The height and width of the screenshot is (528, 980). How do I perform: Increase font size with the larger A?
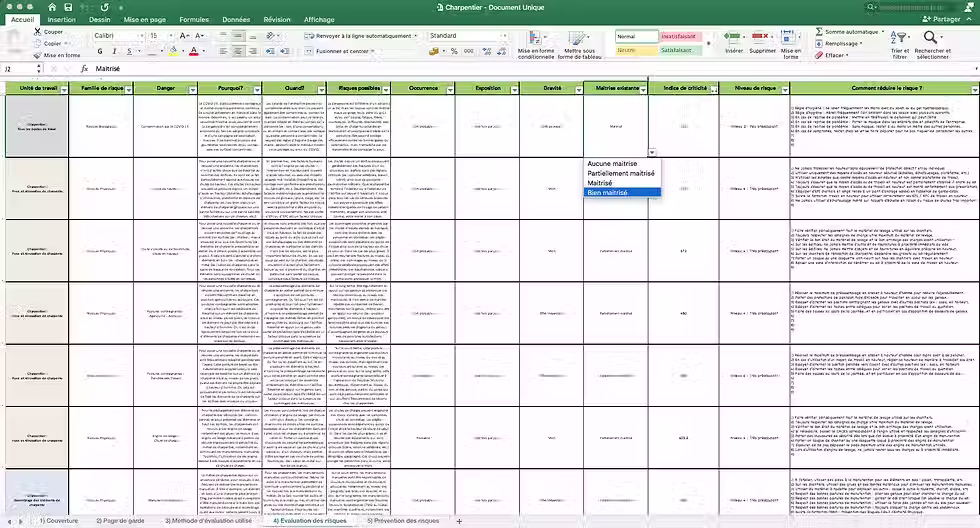[184, 36]
